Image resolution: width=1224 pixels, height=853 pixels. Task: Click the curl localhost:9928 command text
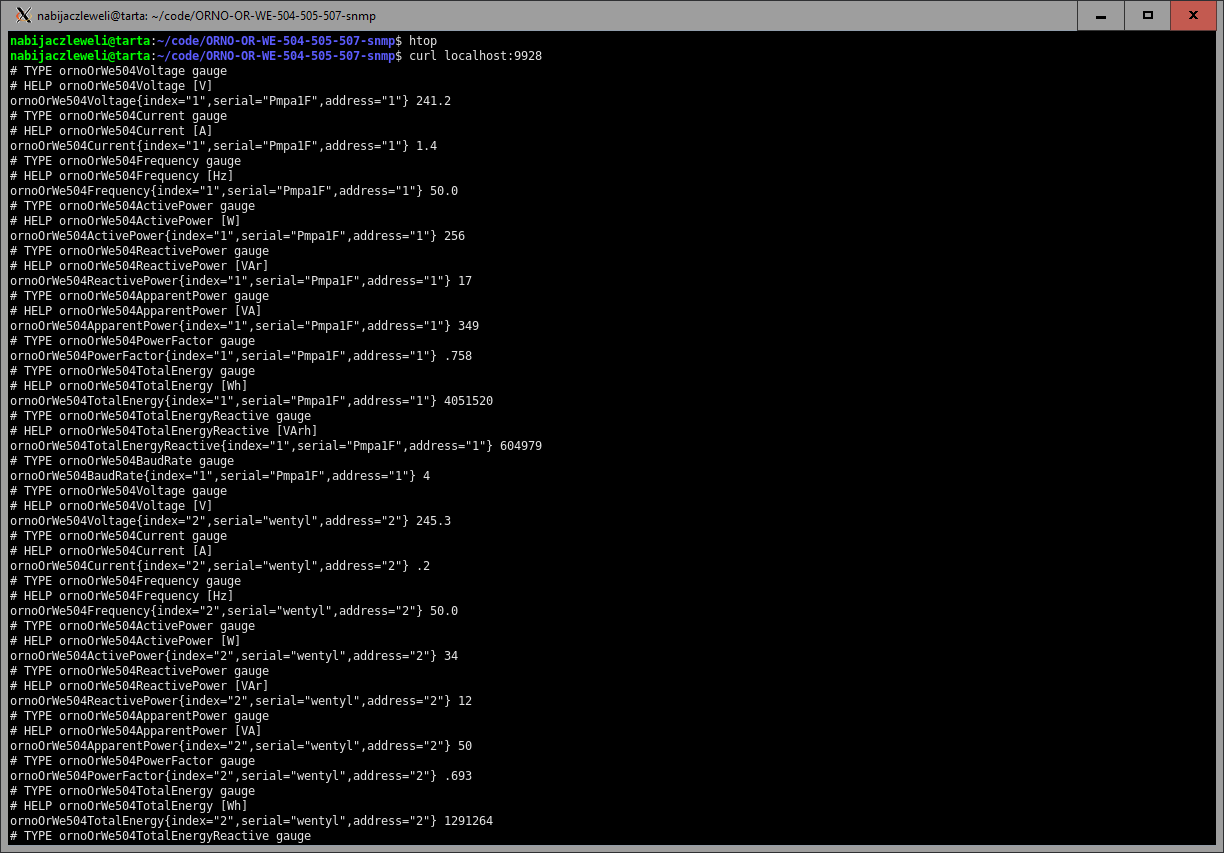[475, 56]
